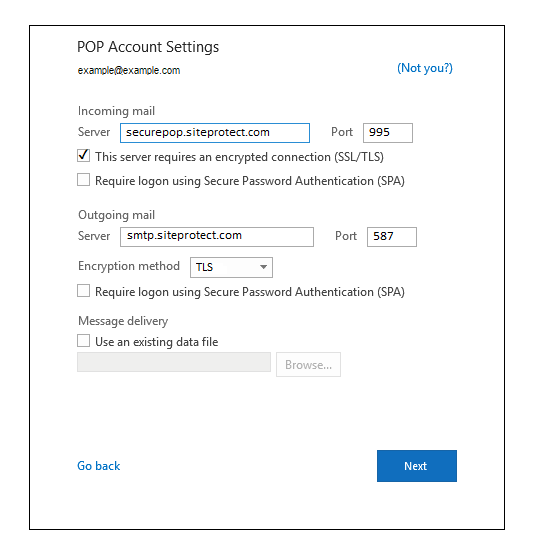535x555 pixels.
Task: Focus the outgoing mail Server field
Action: click(x=217, y=237)
